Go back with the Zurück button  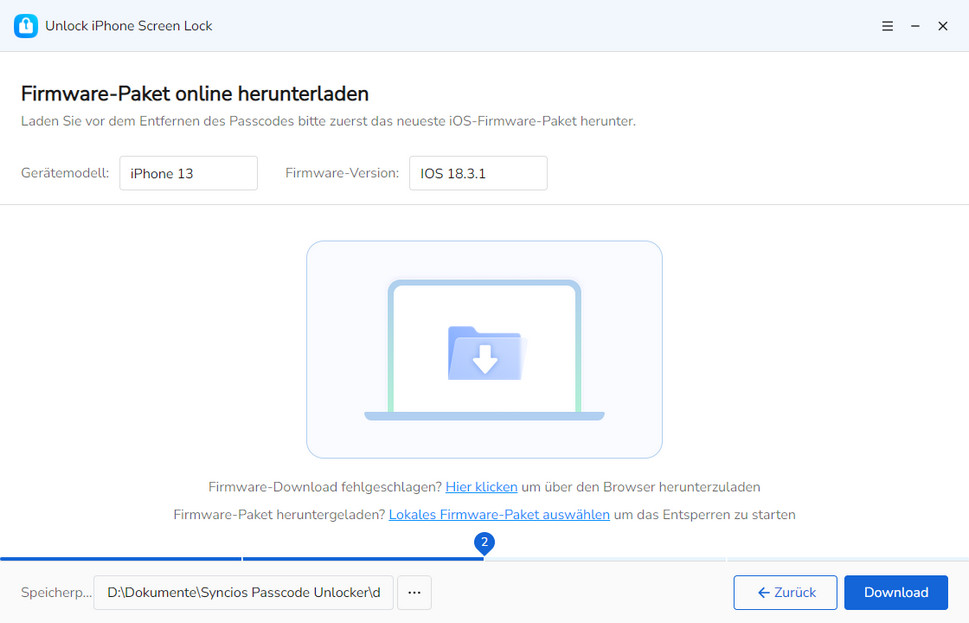pyautogui.click(x=785, y=593)
